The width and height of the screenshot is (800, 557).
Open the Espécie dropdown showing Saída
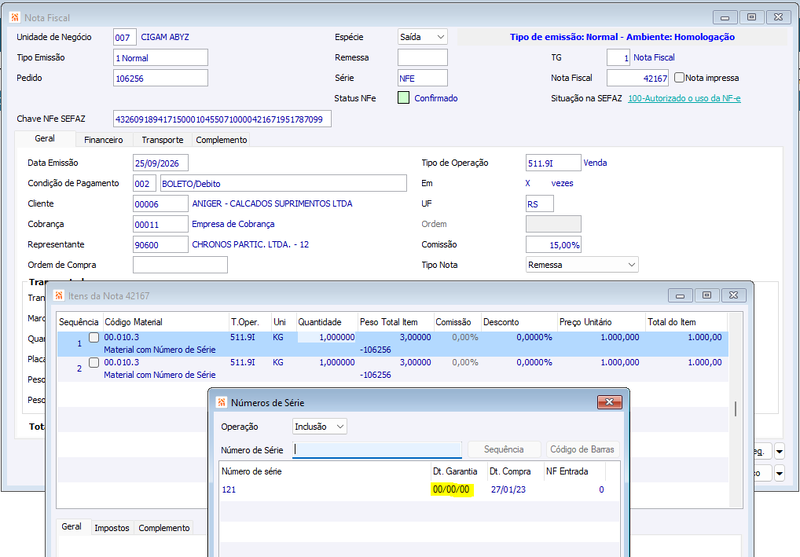click(422, 37)
